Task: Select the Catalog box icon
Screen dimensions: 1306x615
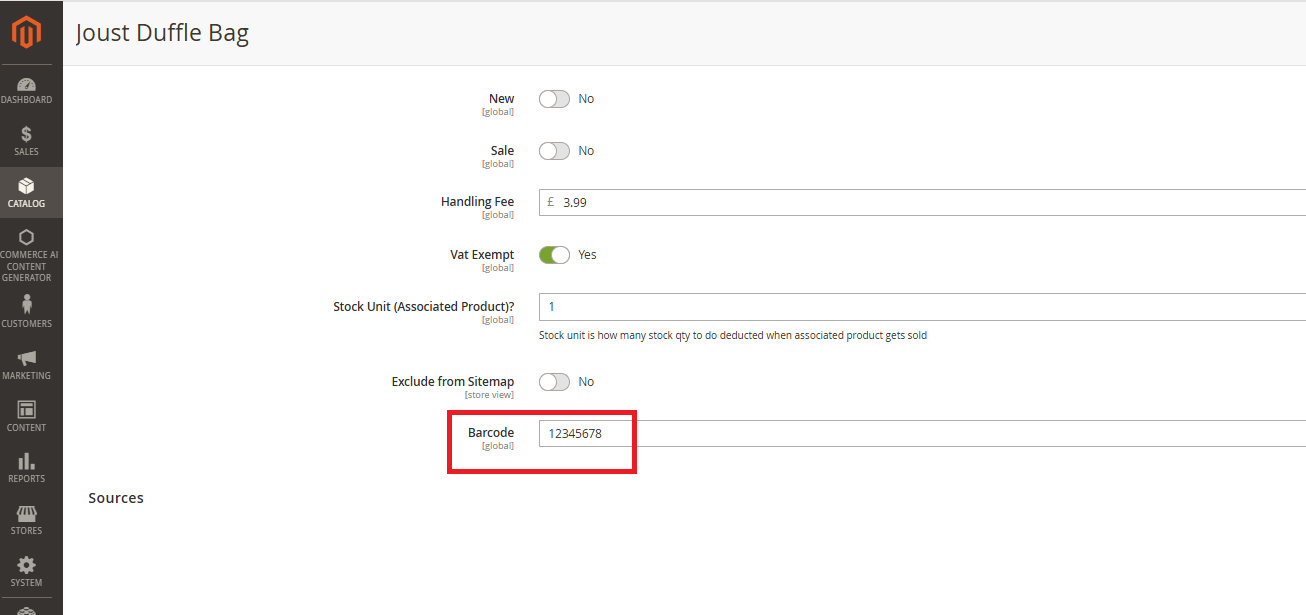Action: coord(26,187)
